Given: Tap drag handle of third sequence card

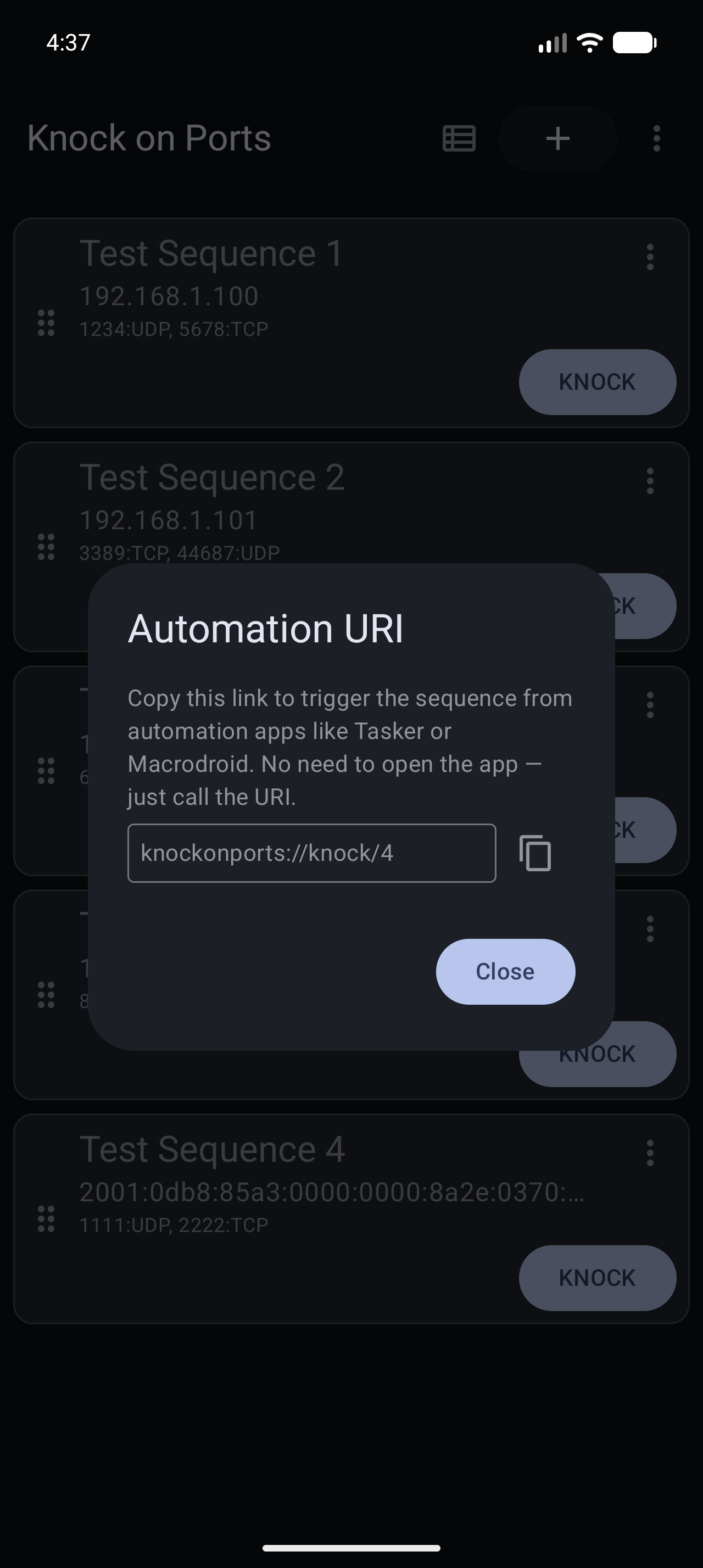Looking at the screenshot, I should (46, 771).
